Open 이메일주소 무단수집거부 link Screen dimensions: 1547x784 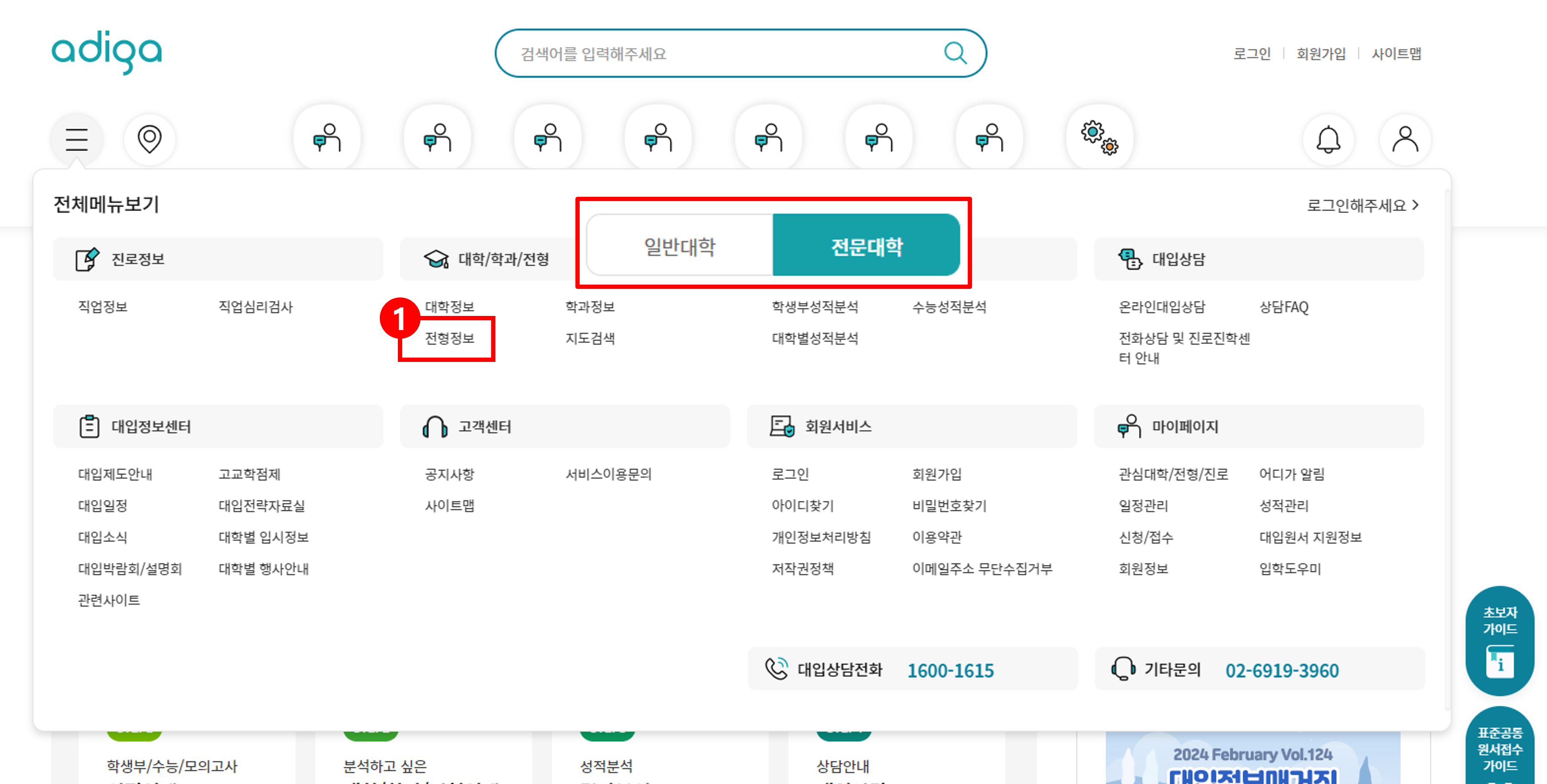[x=982, y=569]
